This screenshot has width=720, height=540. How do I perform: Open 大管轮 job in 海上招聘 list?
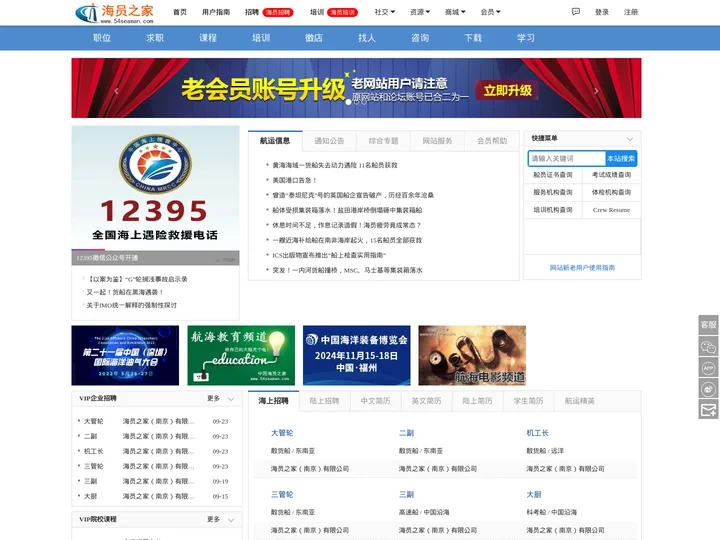[282, 433]
